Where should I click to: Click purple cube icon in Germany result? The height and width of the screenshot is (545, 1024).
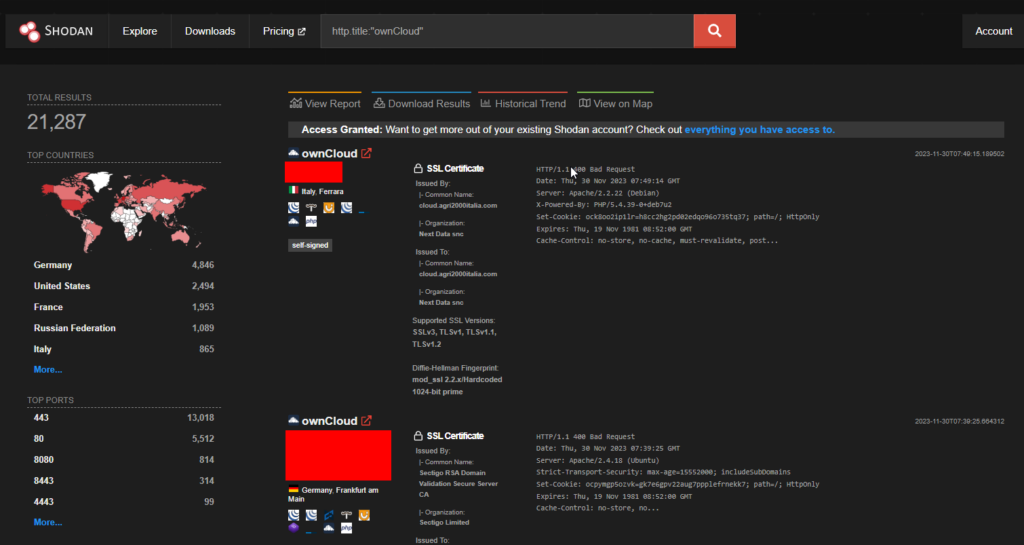tap(294, 528)
